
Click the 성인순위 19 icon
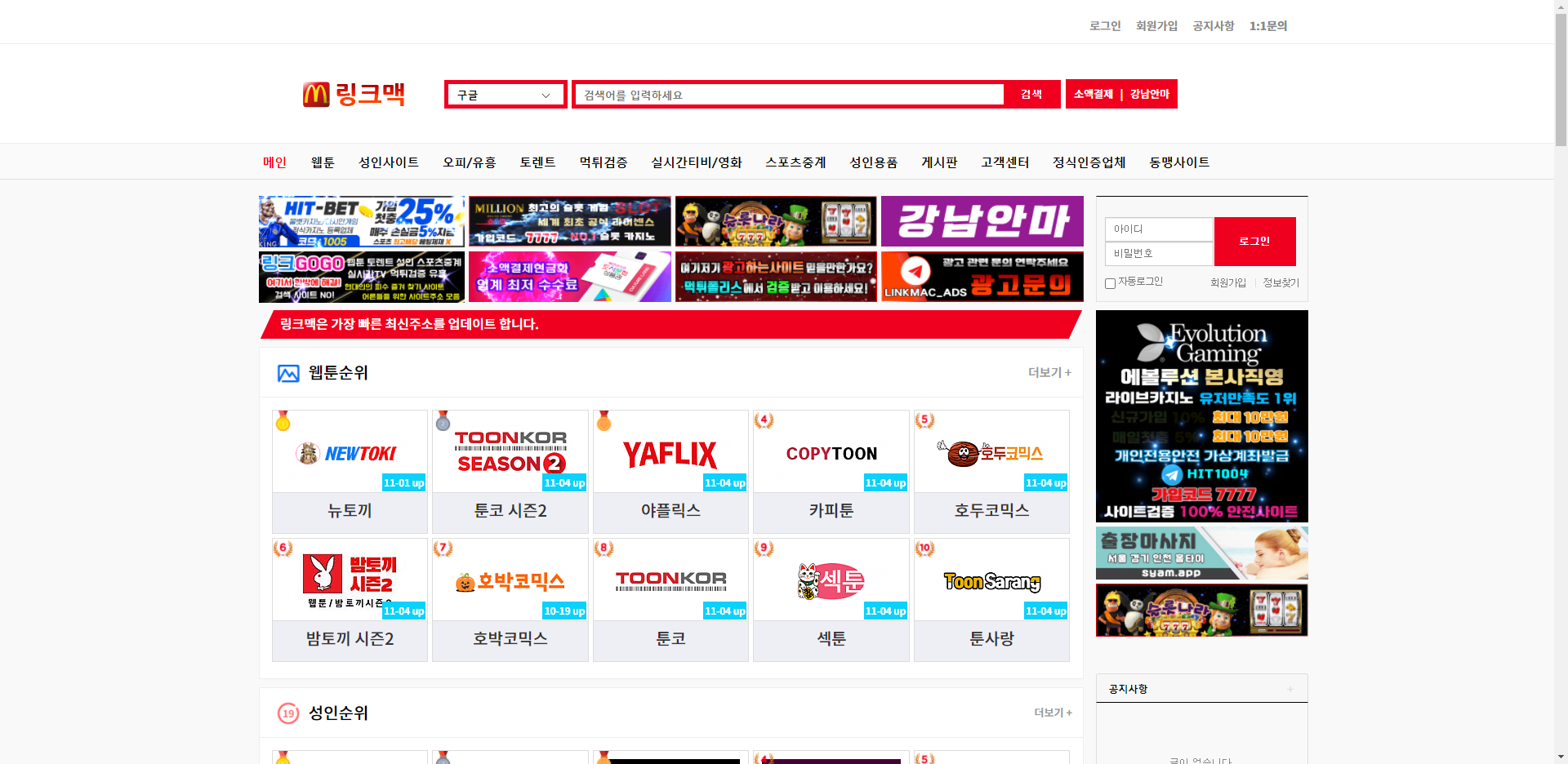pos(288,713)
